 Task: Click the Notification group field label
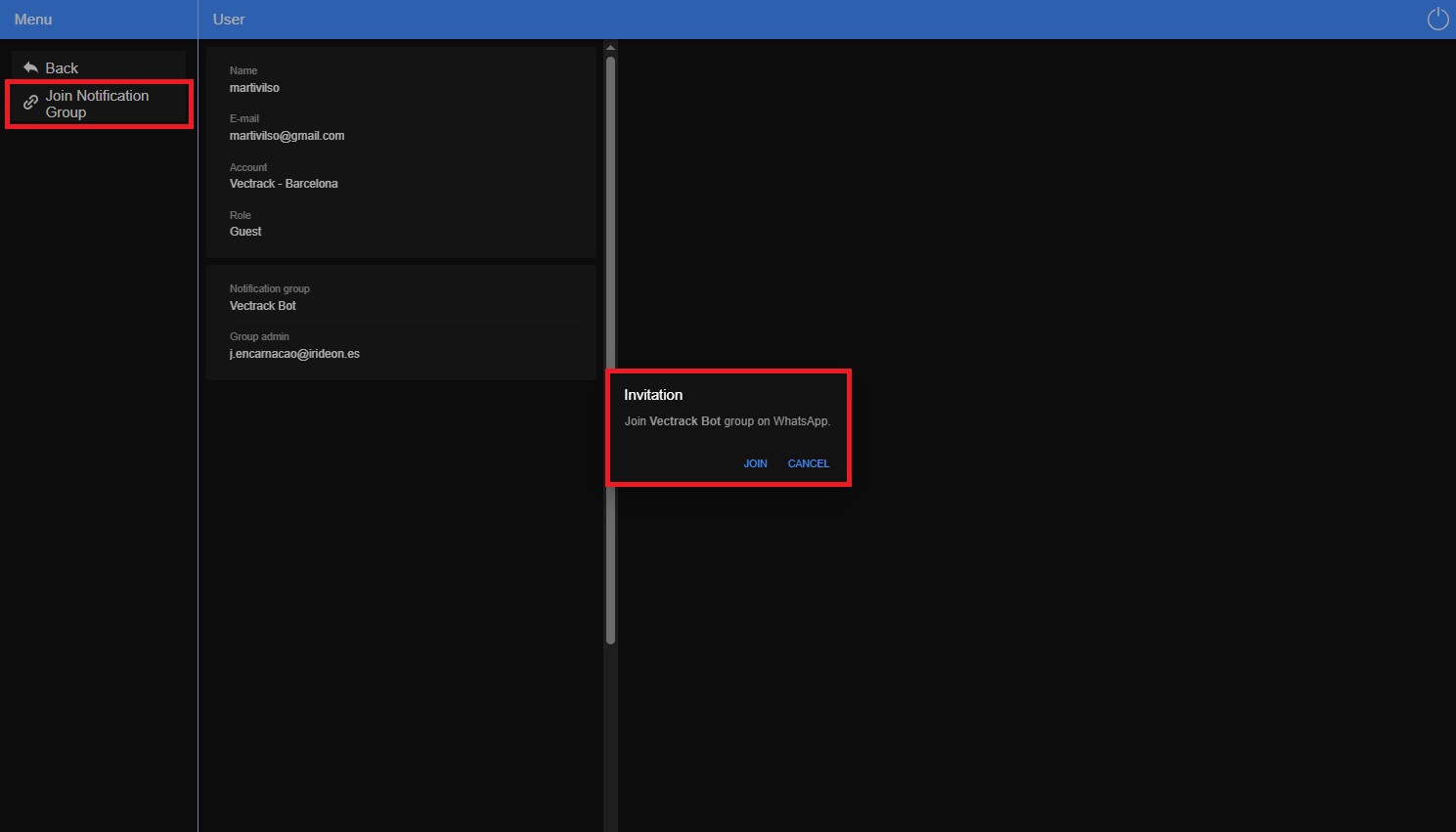click(270, 288)
